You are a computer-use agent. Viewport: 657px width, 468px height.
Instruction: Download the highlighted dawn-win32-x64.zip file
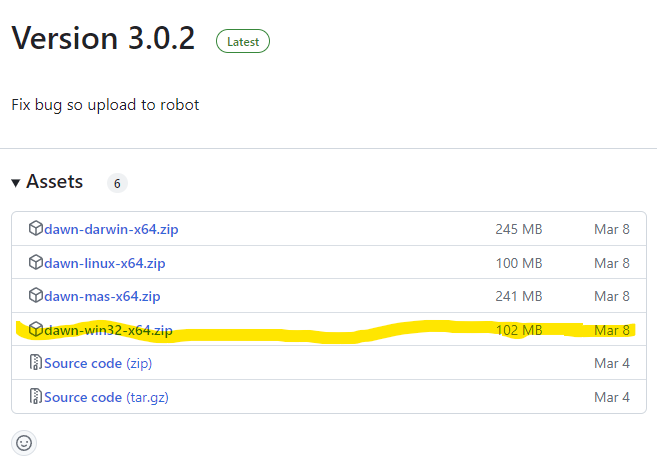coord(108,330)
